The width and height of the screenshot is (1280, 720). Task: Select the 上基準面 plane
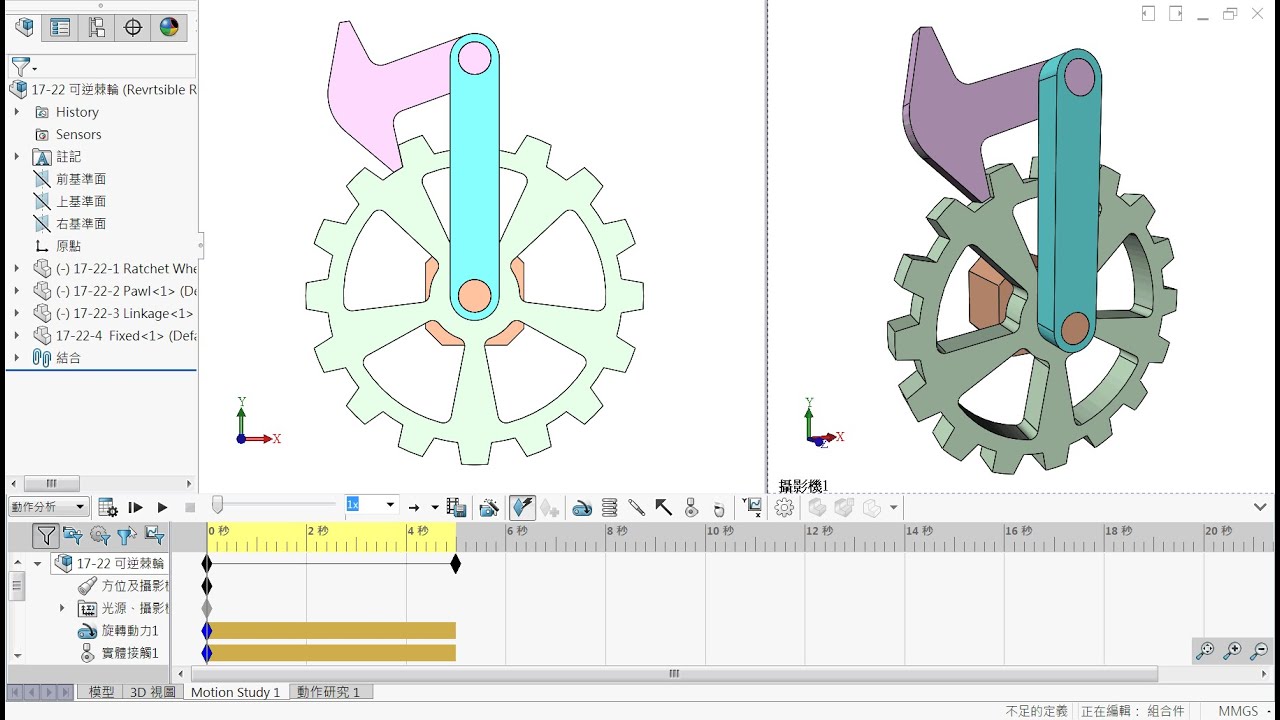pyautogui.click(x=70, y=201)
